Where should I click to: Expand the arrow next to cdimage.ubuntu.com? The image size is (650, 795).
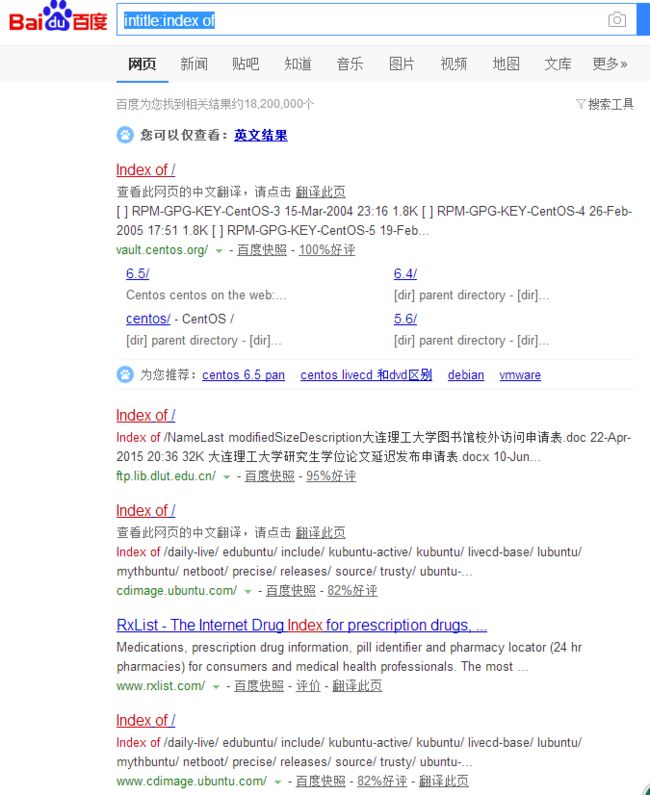click(x=247, y=591)
